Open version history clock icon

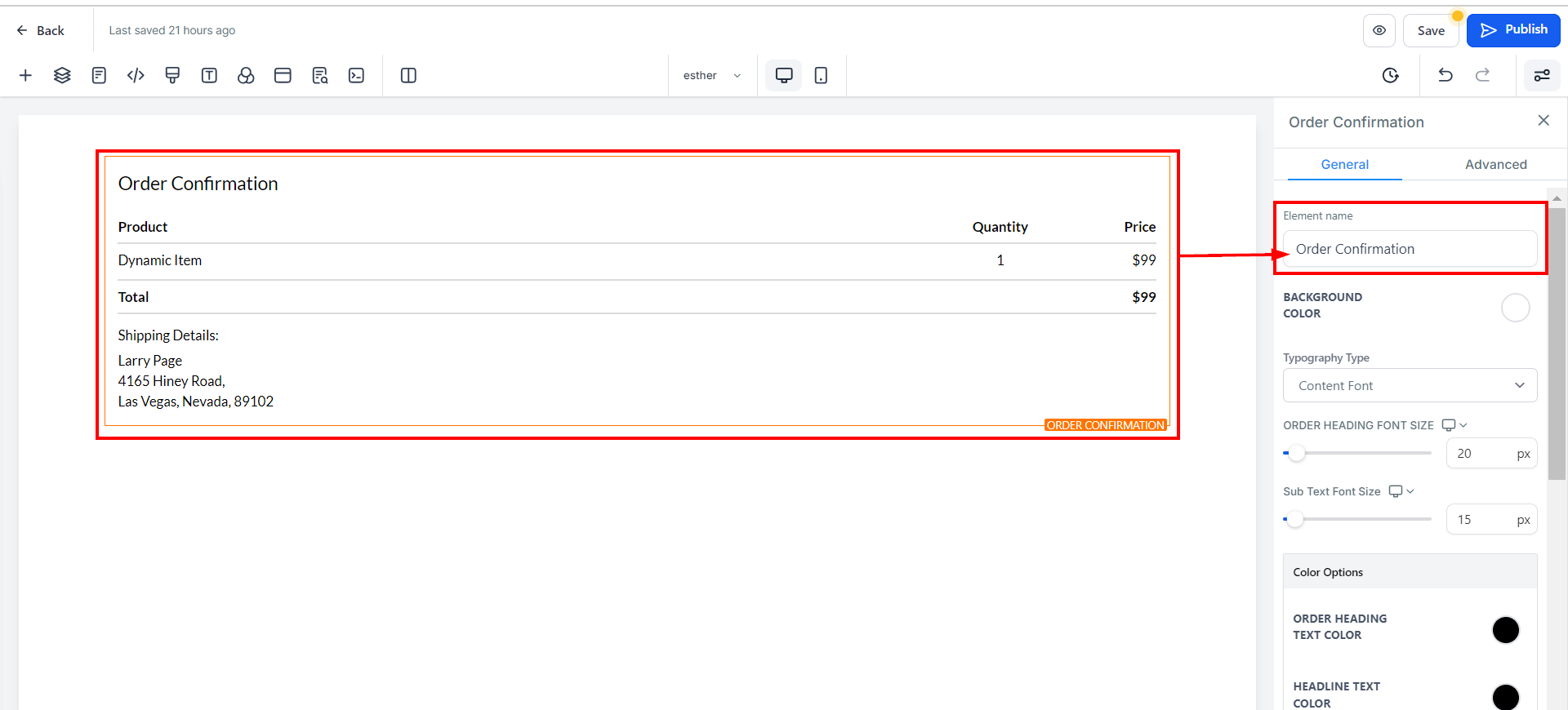coord(1390,76)
